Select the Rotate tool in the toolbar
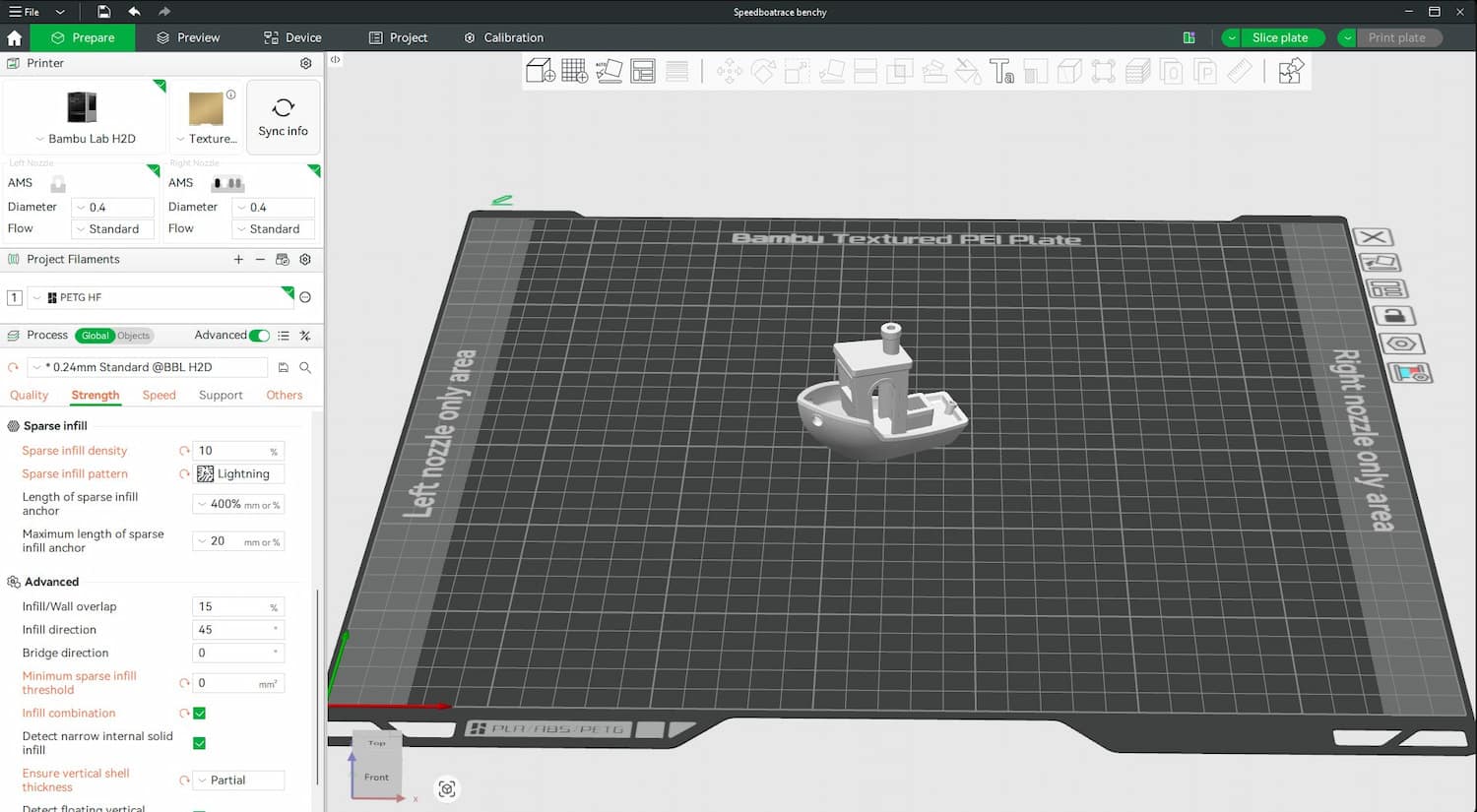This screenshot has height=812, width=1477. (x=764, y=71)
